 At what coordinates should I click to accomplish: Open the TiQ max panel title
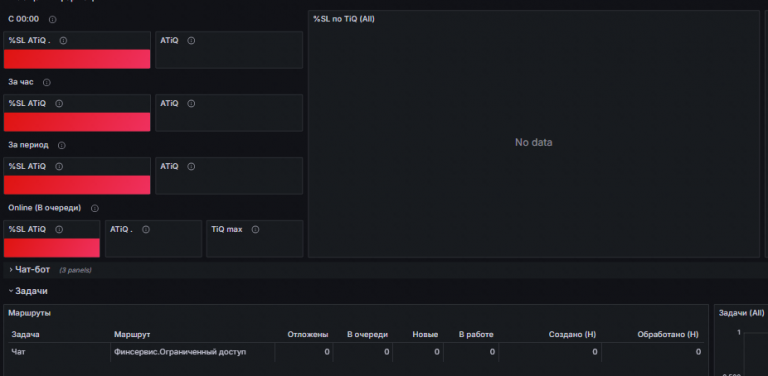click(x=227, y=229)
